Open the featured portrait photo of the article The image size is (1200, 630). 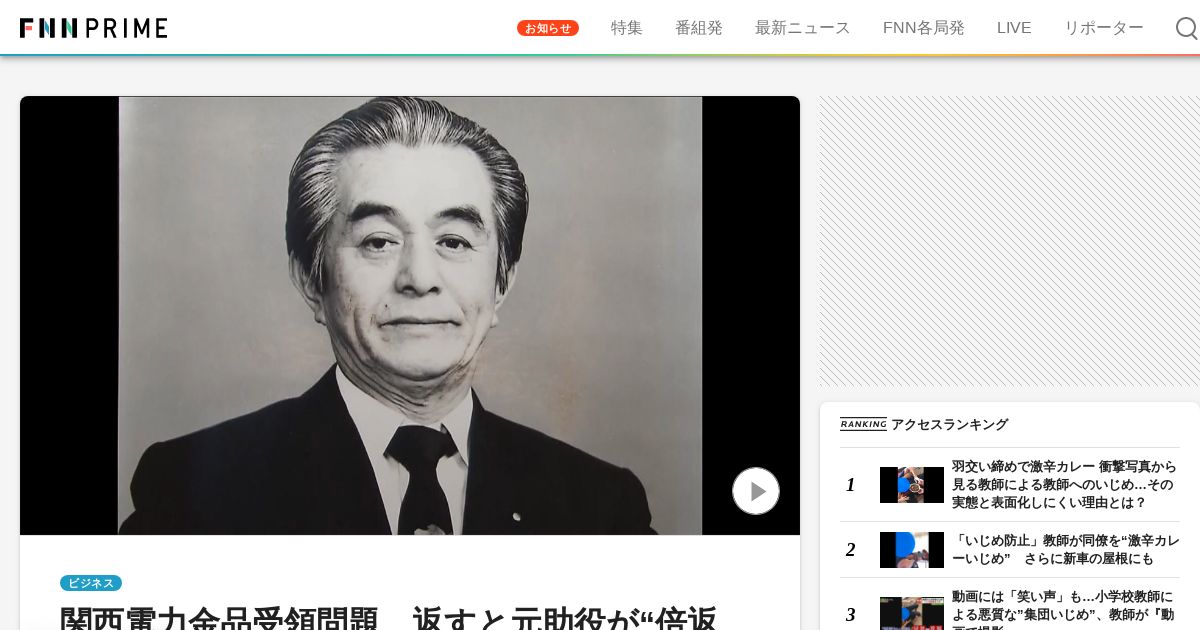pyautogui.click(x=410, y=316)
